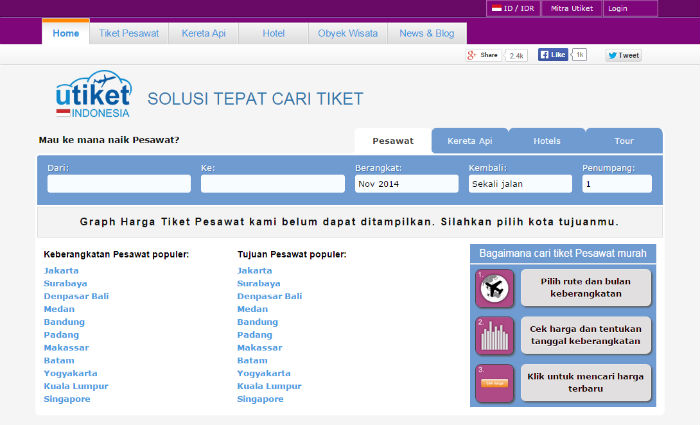Viewport: 700px width, 425px height.
Task: Click Pilih rute dan bulan keberangkatan button
Action: coord(586,288)
